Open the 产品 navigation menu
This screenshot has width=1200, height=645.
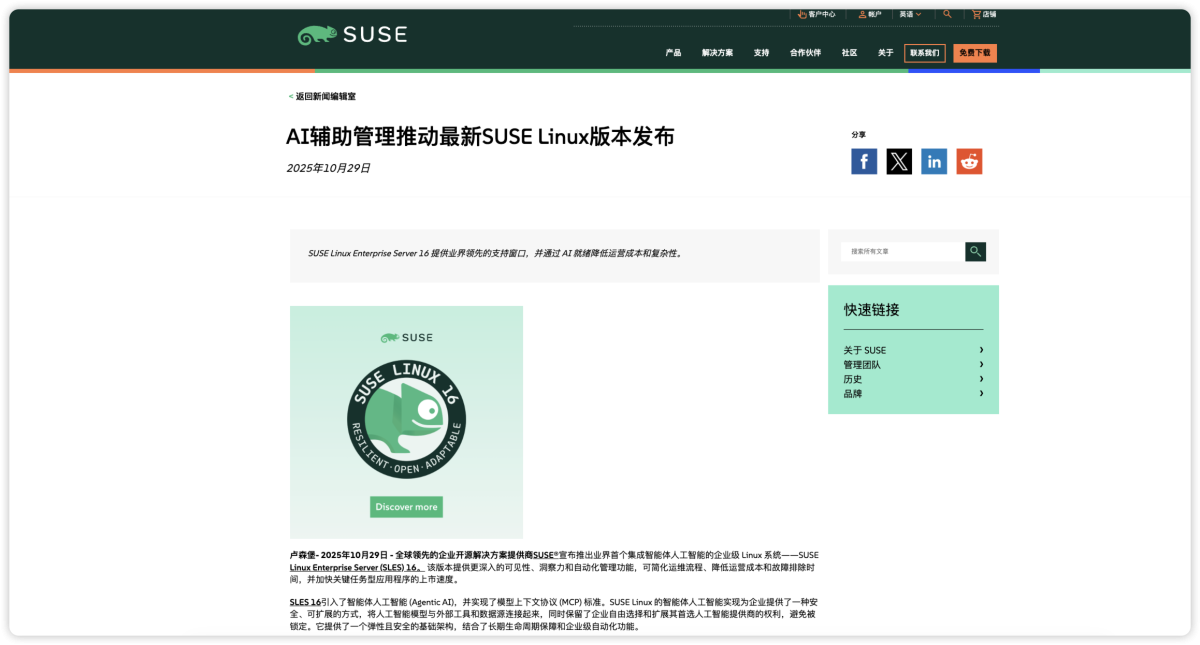click(x=673, y=53)
